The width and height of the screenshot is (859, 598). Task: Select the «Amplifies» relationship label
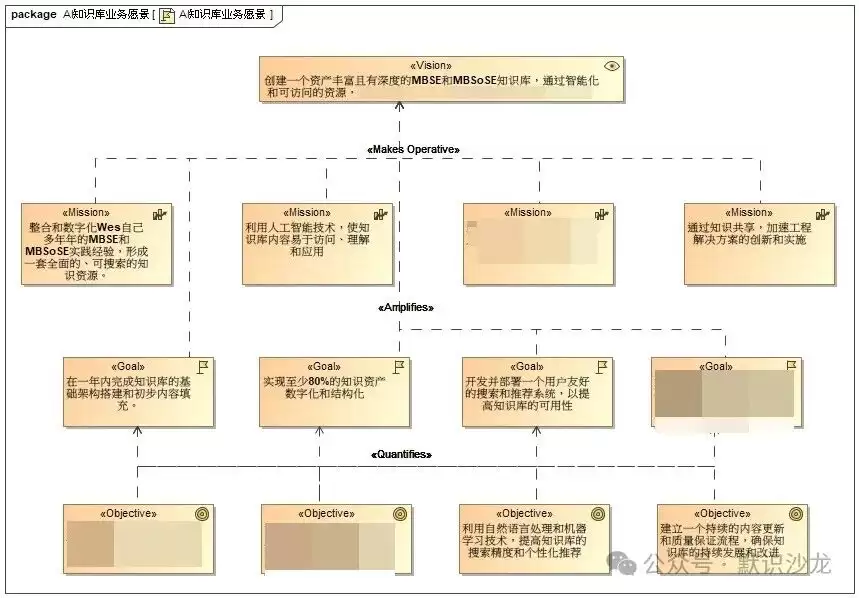point(406,307)
